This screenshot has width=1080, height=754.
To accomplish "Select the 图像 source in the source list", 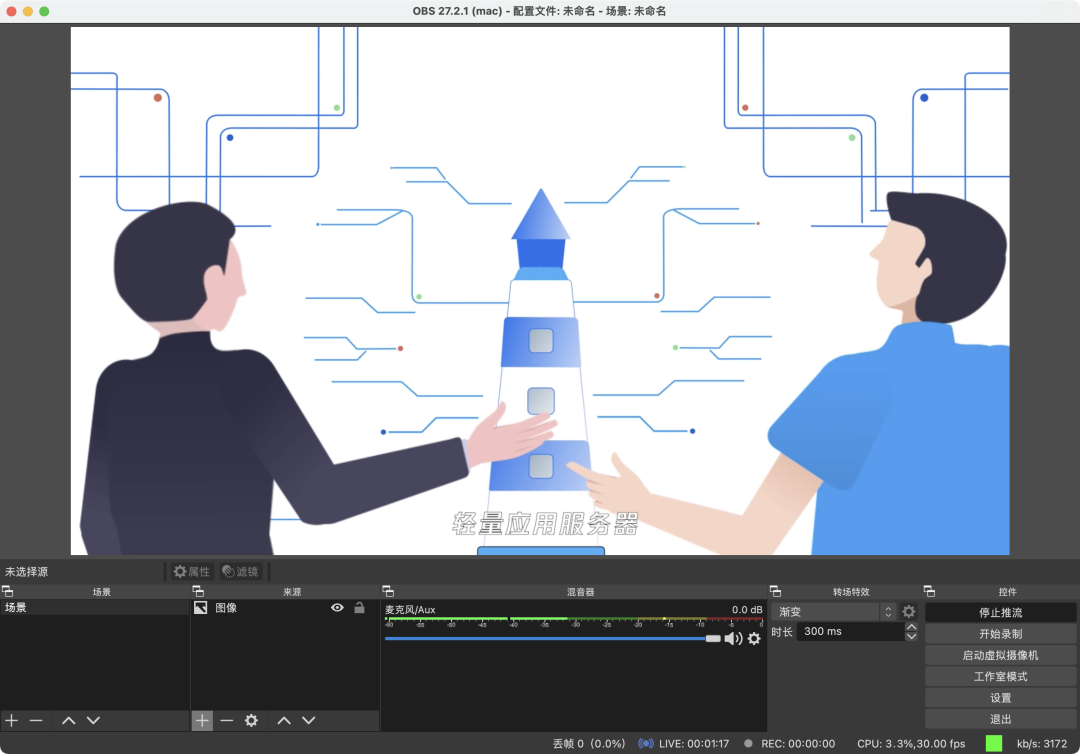I will click(x=284, y=608).
